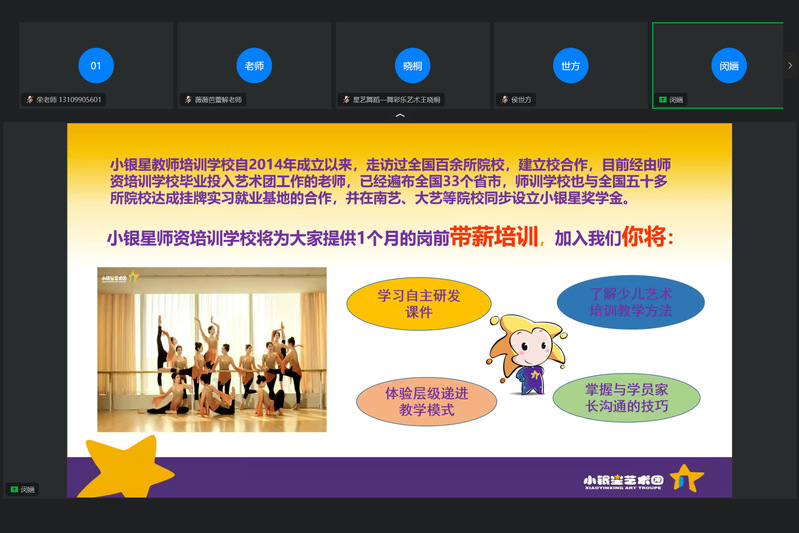Click the yellow "学习自主研发课件" oval

click(x=418, y=304)
